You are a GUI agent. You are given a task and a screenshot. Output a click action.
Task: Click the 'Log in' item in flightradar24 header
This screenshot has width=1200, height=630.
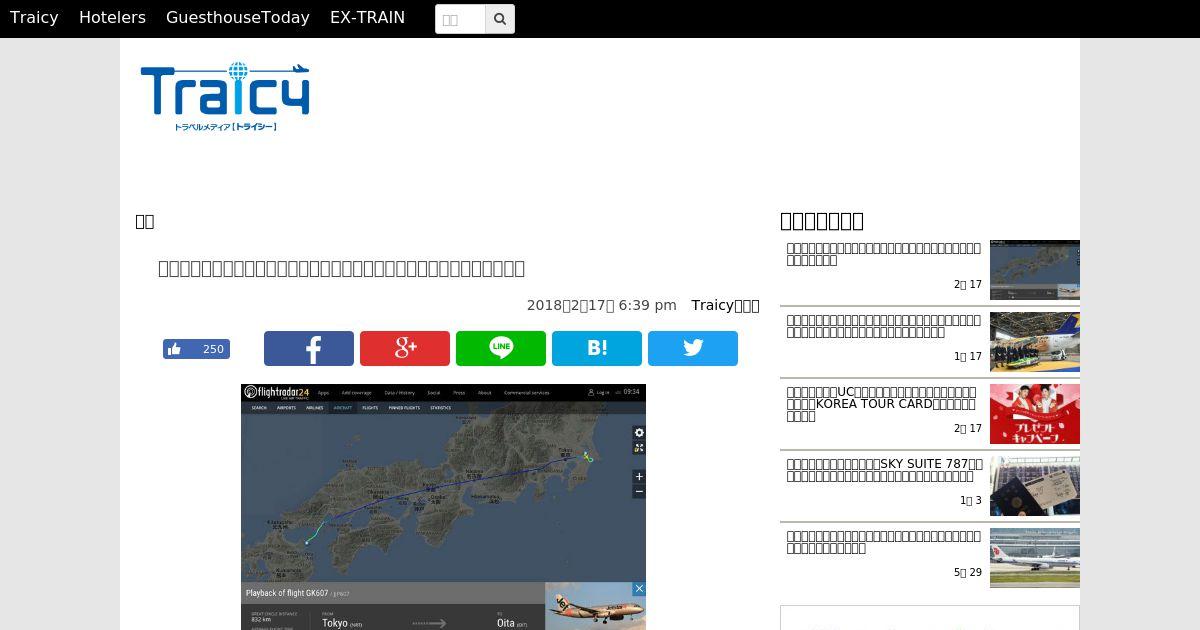598,392
